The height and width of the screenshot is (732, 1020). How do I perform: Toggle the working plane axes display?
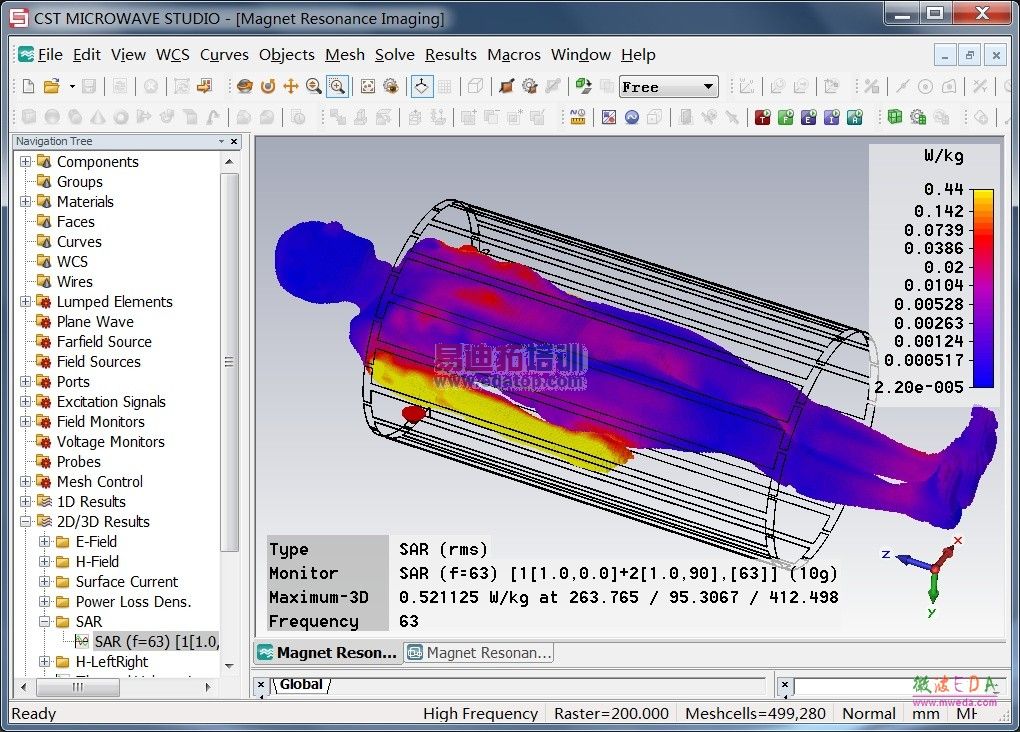(422, 87)
